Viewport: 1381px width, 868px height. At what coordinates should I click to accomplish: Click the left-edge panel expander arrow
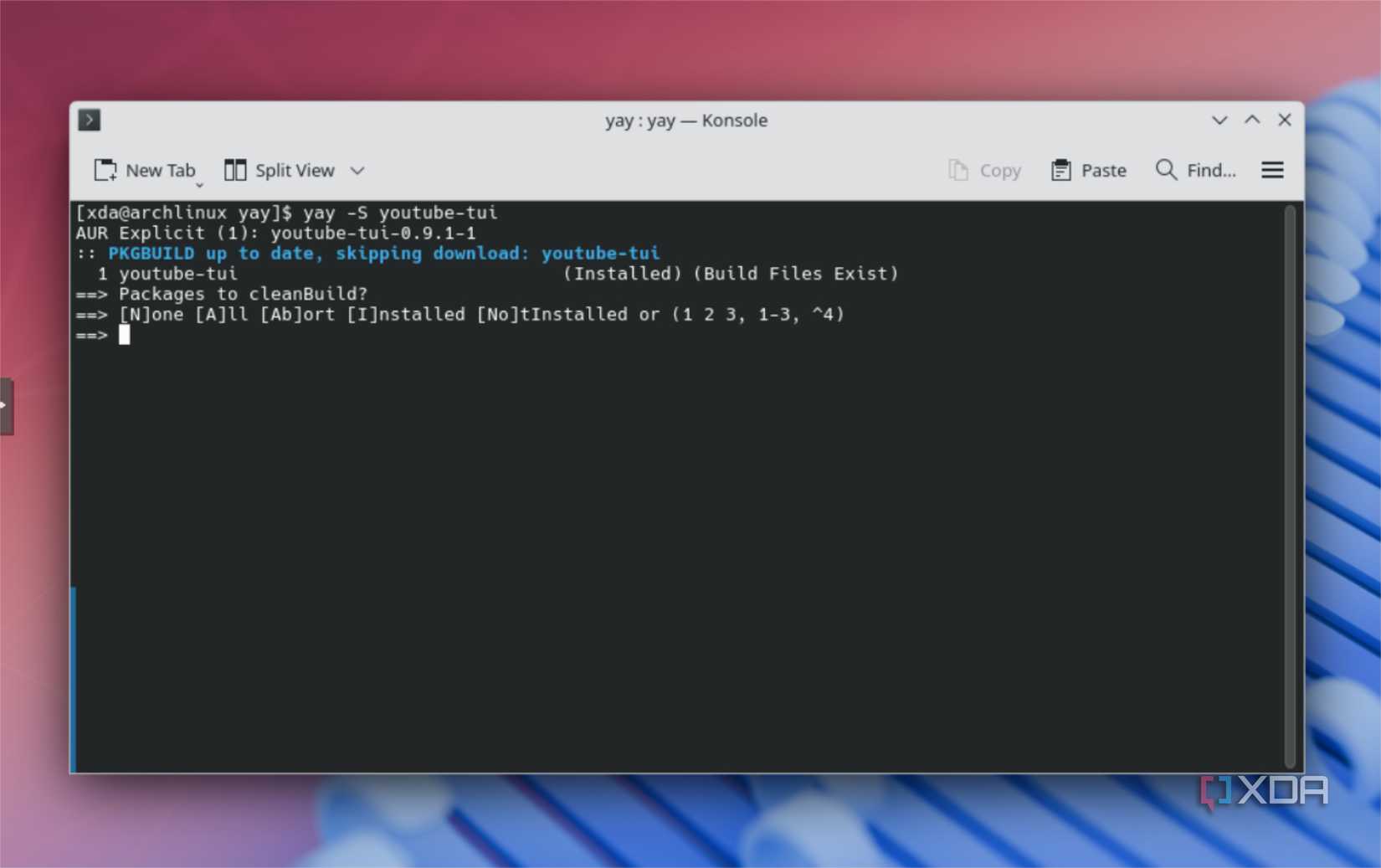tap(7, 405)
